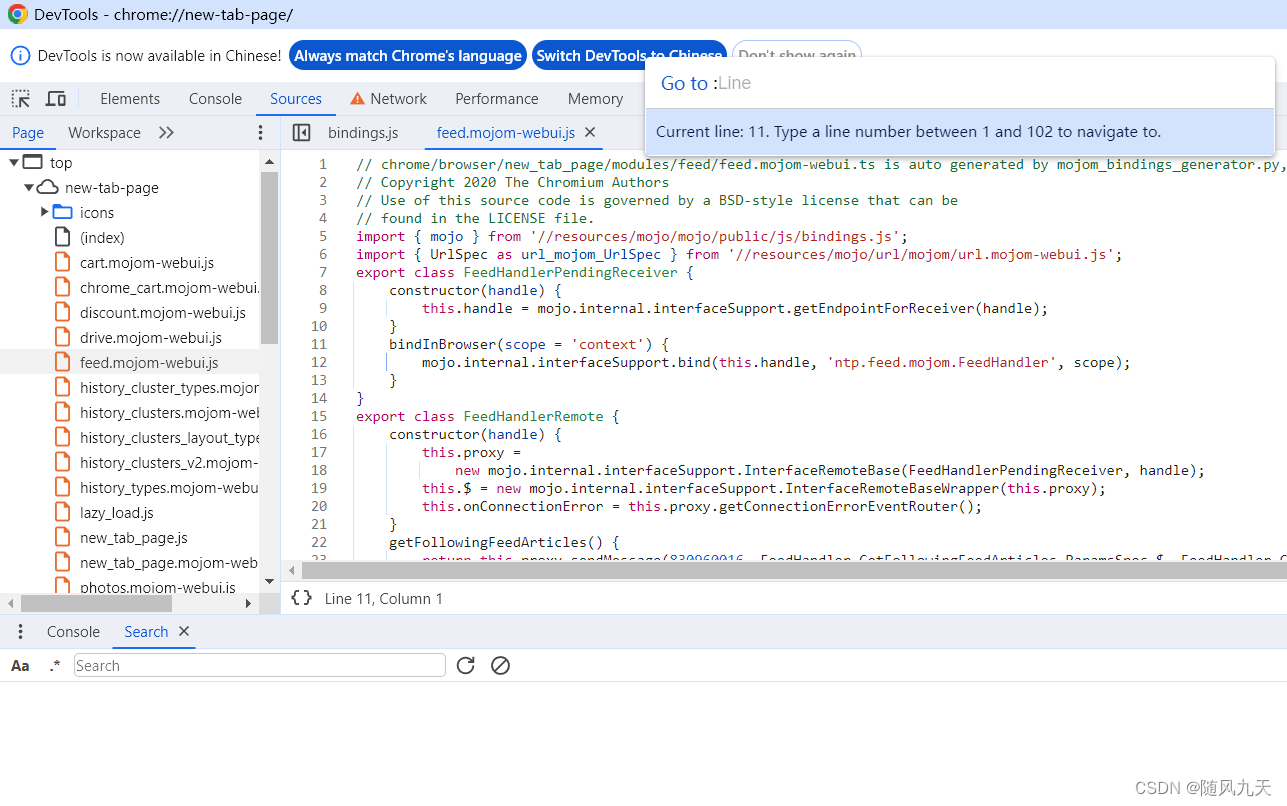Click file tree vertical scrollbar up arrow
Image resolution: width=1287 pixels, height=806 pixels.
pyautogui.click(x=269, y=160)
